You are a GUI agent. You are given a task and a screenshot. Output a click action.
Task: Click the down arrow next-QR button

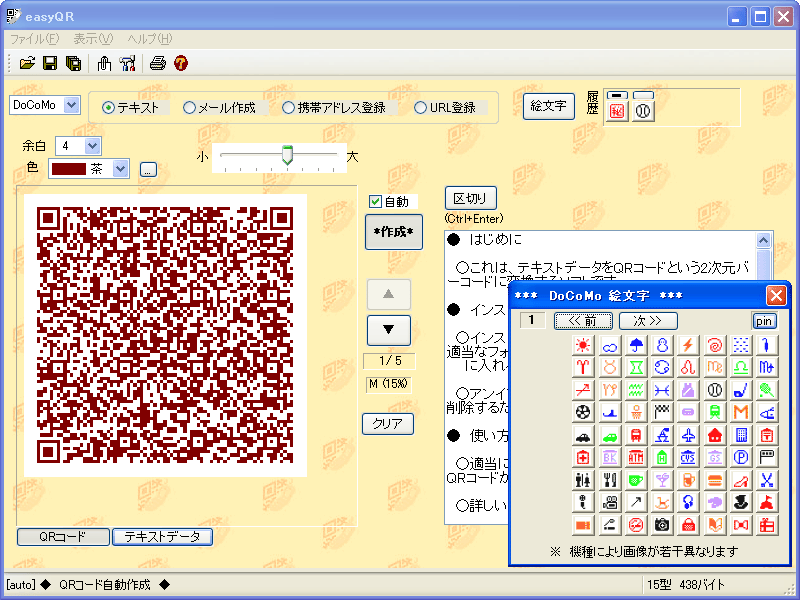pyautogui.click(x=388, y=330)
